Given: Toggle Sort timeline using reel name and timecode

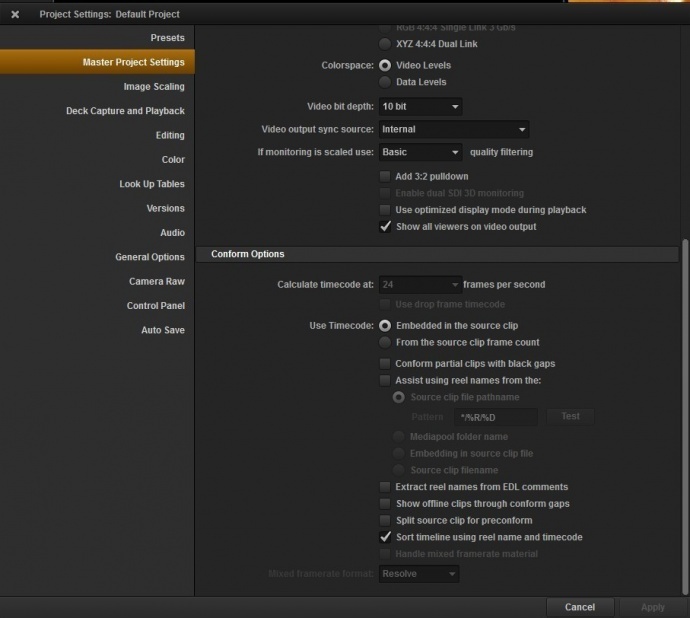Looking at the screenshot, I should tap(385, 537).
